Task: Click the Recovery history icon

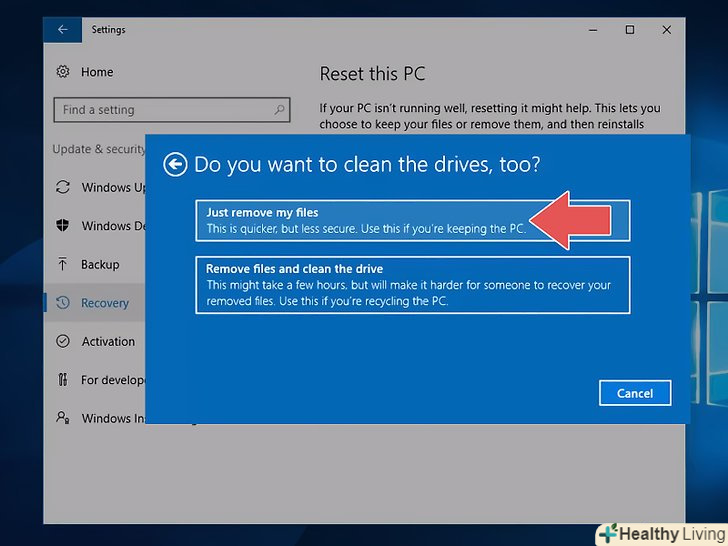Action: coord(63,303)
